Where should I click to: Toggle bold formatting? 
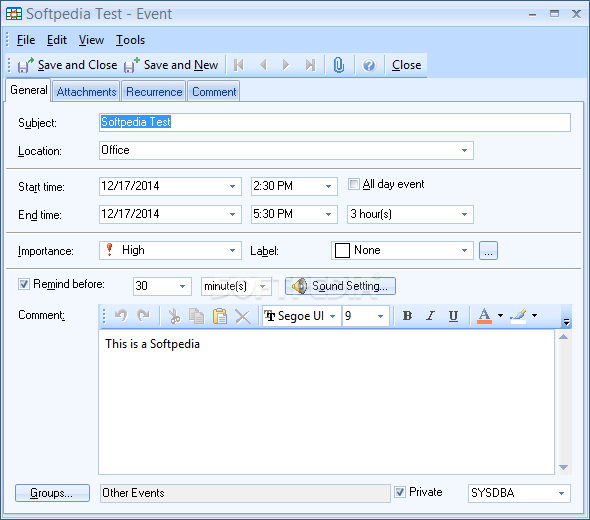(407, 316)
